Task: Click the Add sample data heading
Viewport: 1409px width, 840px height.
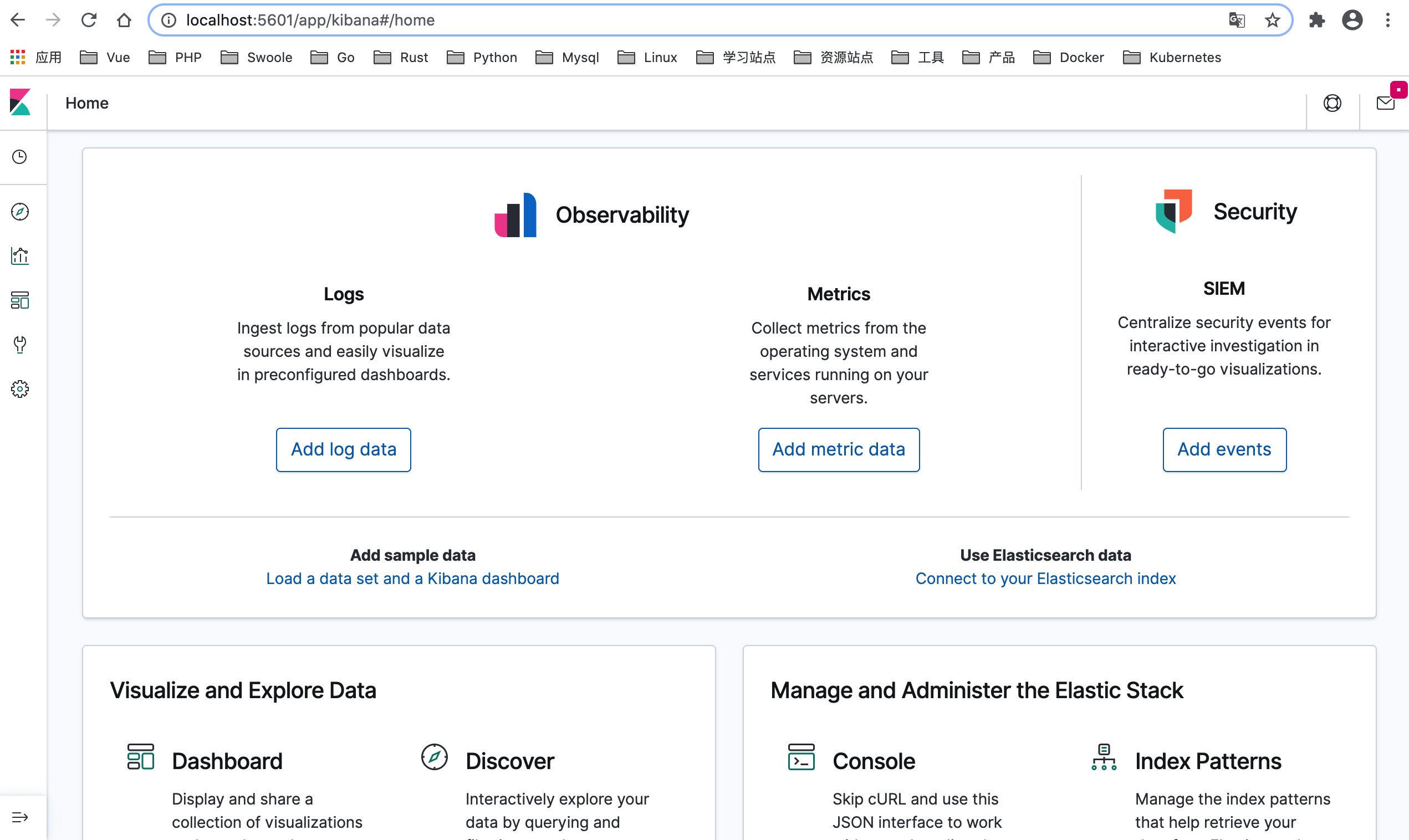Action: coord(413,555)
